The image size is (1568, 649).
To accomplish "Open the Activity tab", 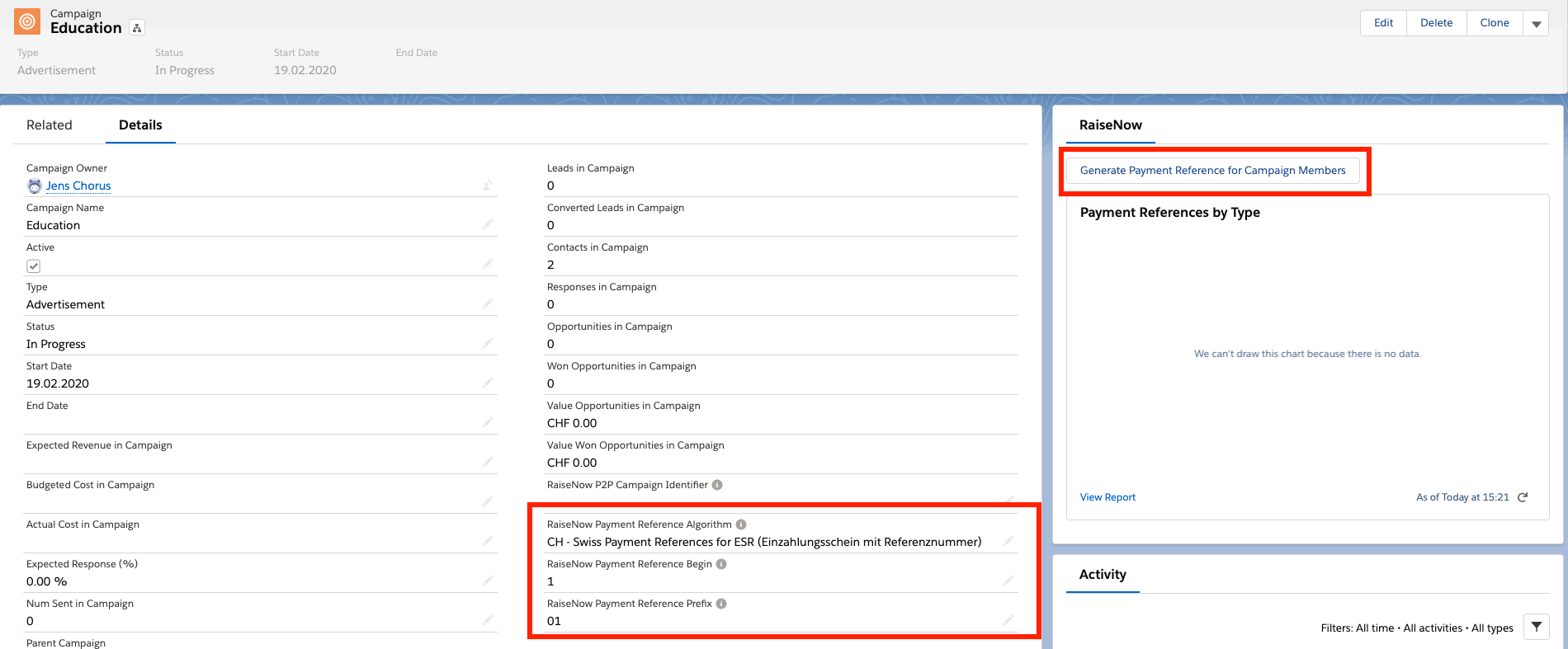I will 1103,575.
